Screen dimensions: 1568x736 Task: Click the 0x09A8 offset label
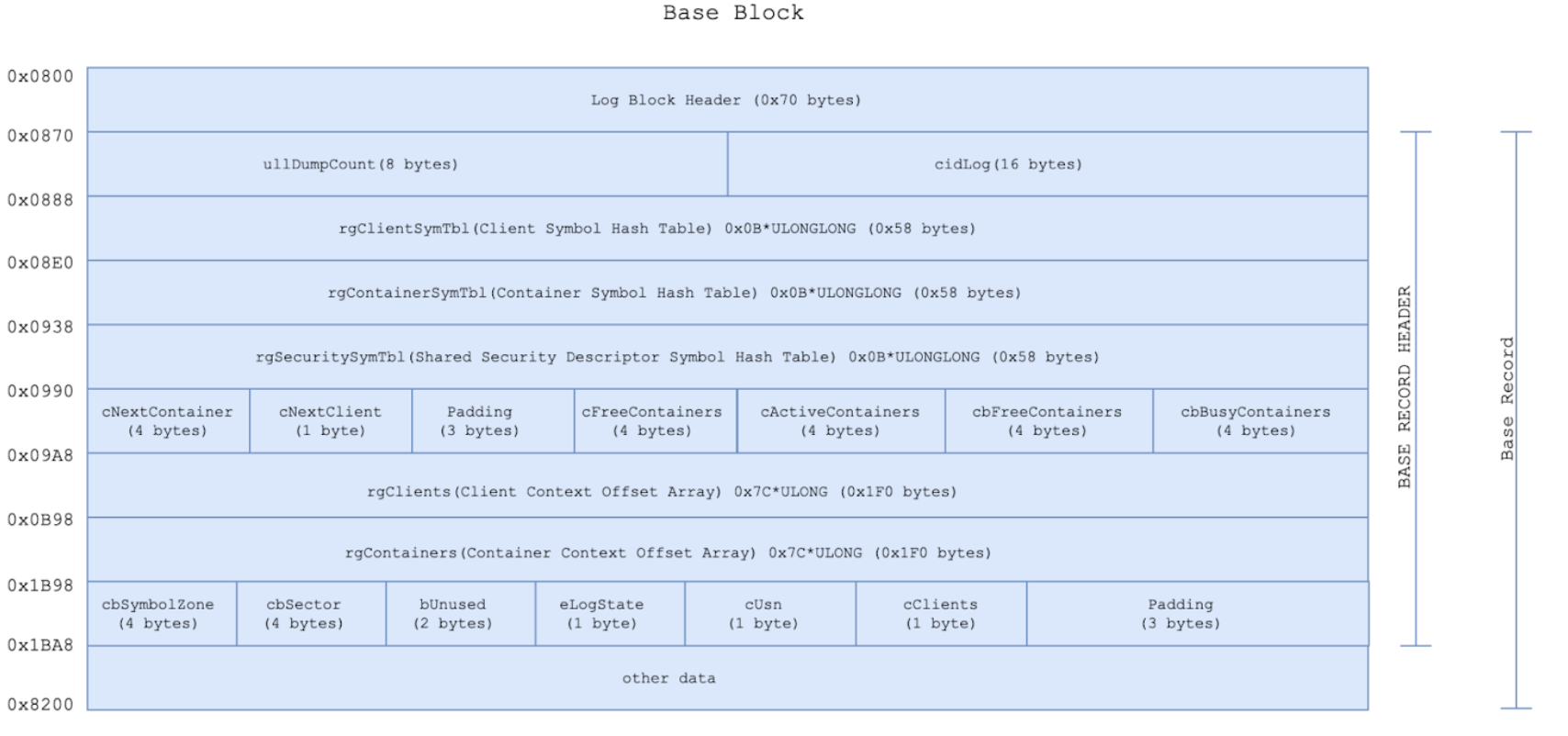[40, 455]
